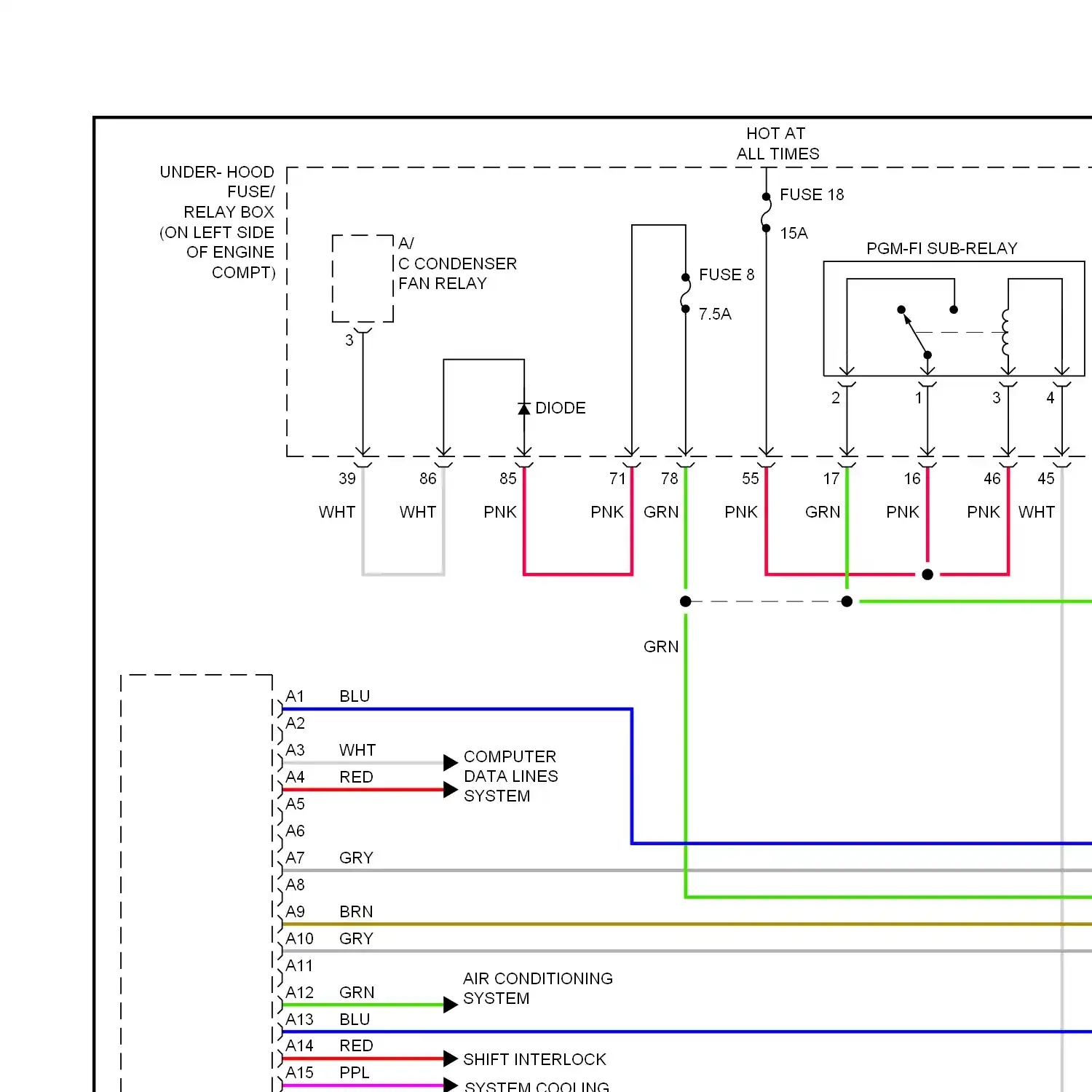The image size is (1092, 1092).
Task: Click the Fuse 8 fusible link symbol
Action: 685,293
